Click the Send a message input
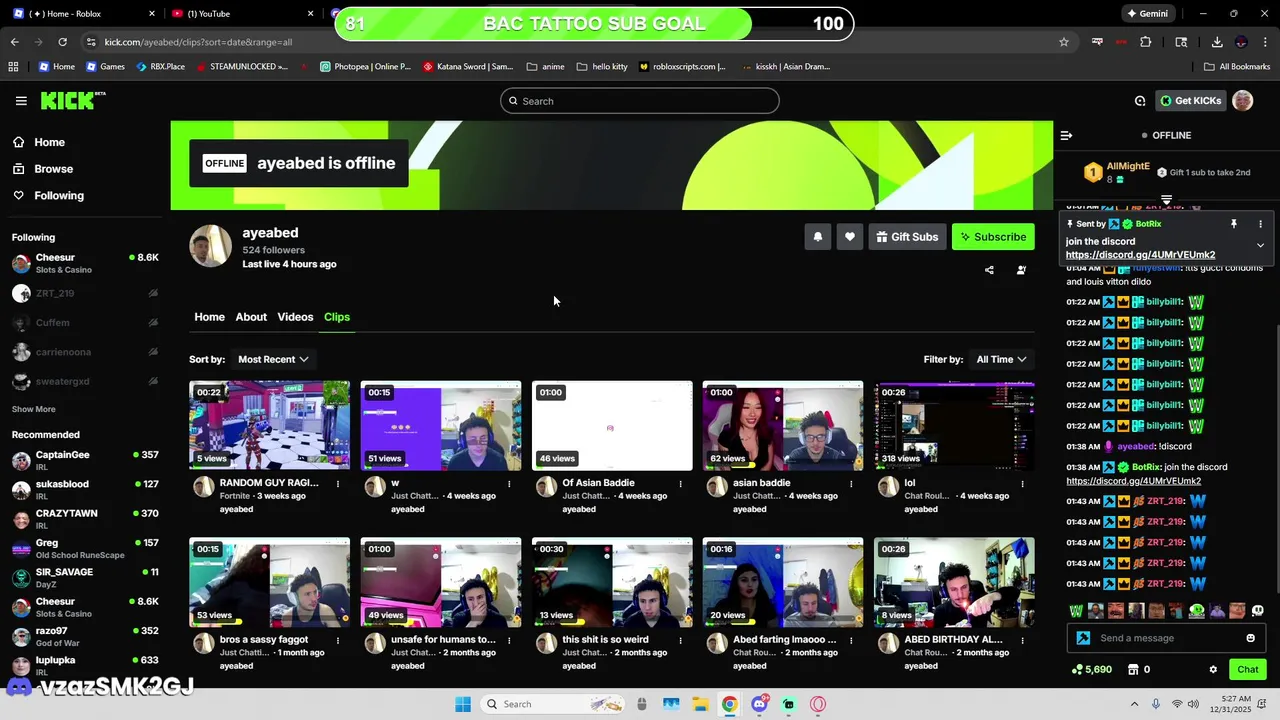Image resolution: width=1280 pixels, height=720 pixels. 1165,638
